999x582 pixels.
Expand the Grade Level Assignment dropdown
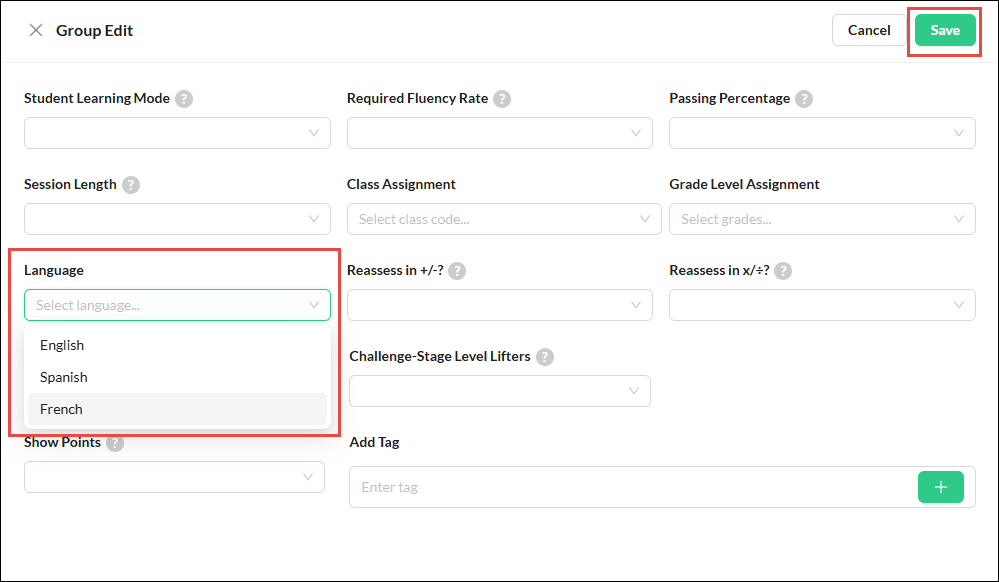click(x=822, y=219)
